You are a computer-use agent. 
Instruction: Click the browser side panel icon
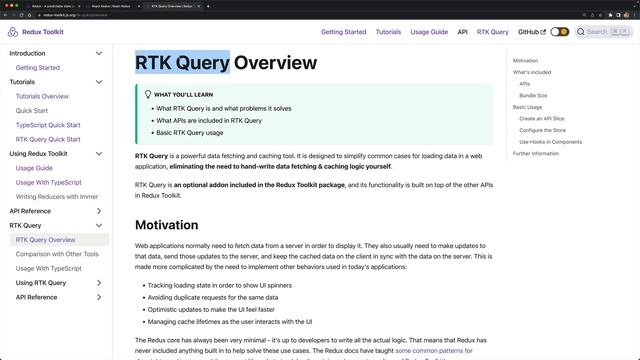click(618, 15)
